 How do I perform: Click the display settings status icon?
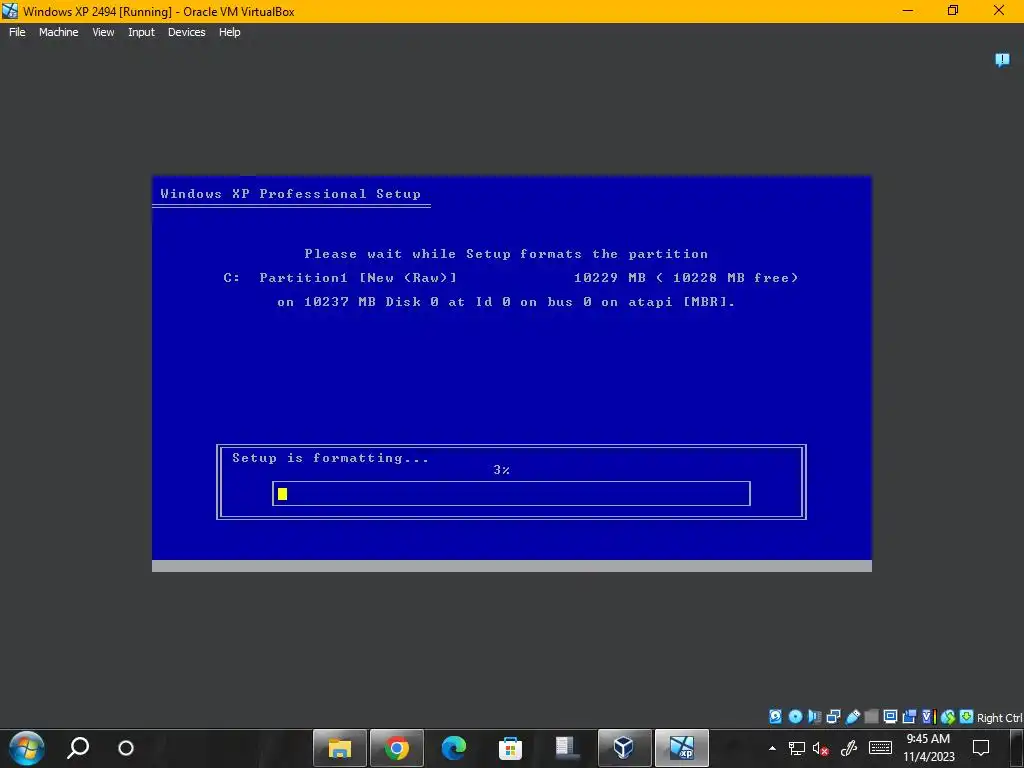(890, 716)
